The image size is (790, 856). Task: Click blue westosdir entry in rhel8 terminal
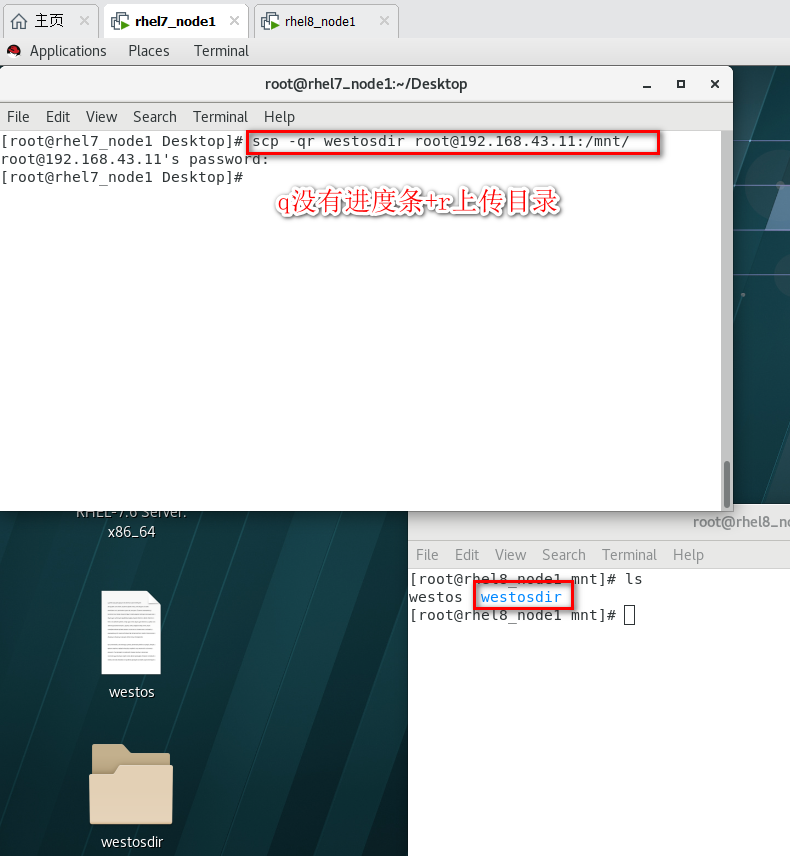tap(521, 597)
